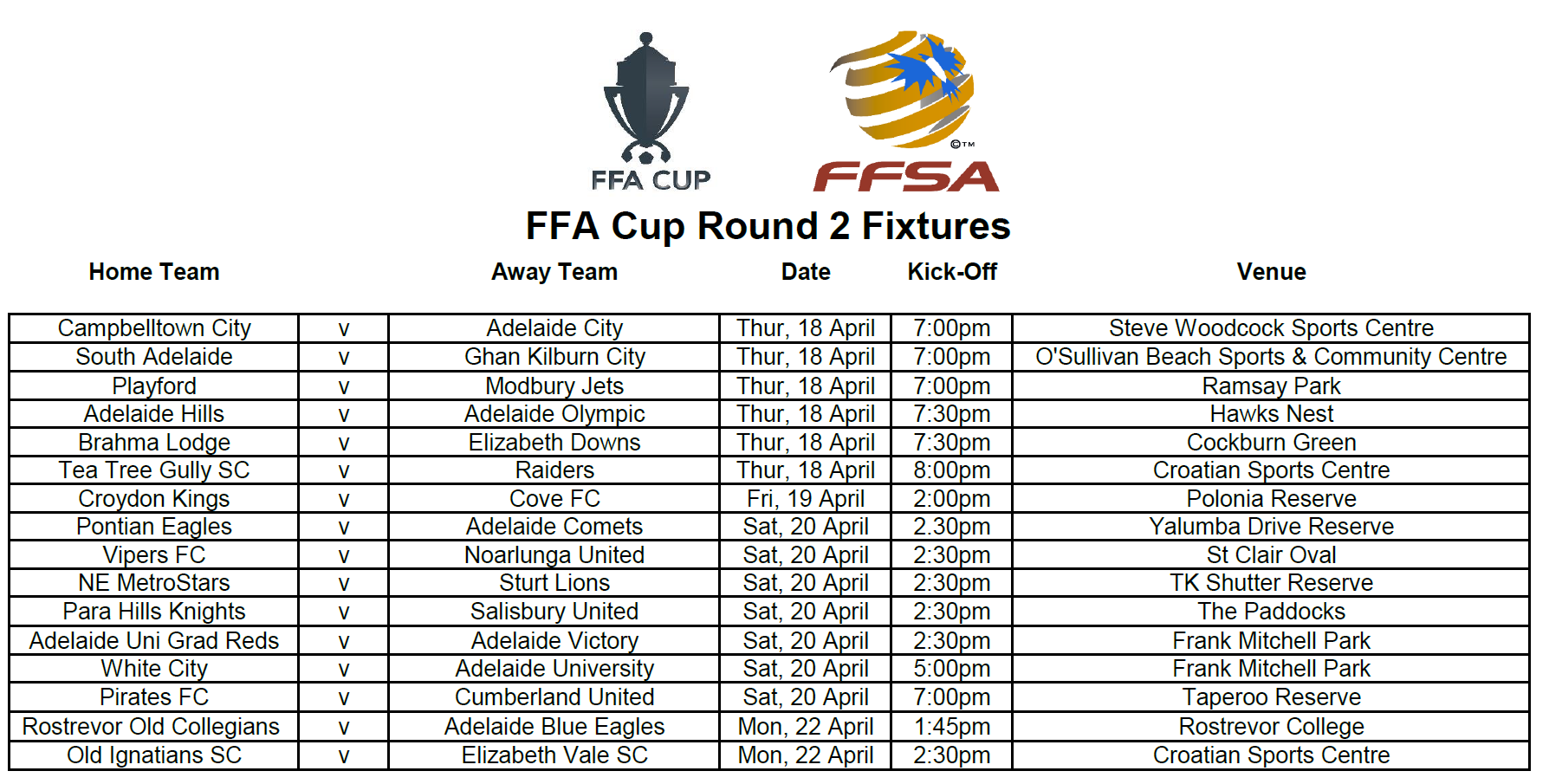Click the Away Team column header
This screenshot has width=1549, height=784.
554,272
